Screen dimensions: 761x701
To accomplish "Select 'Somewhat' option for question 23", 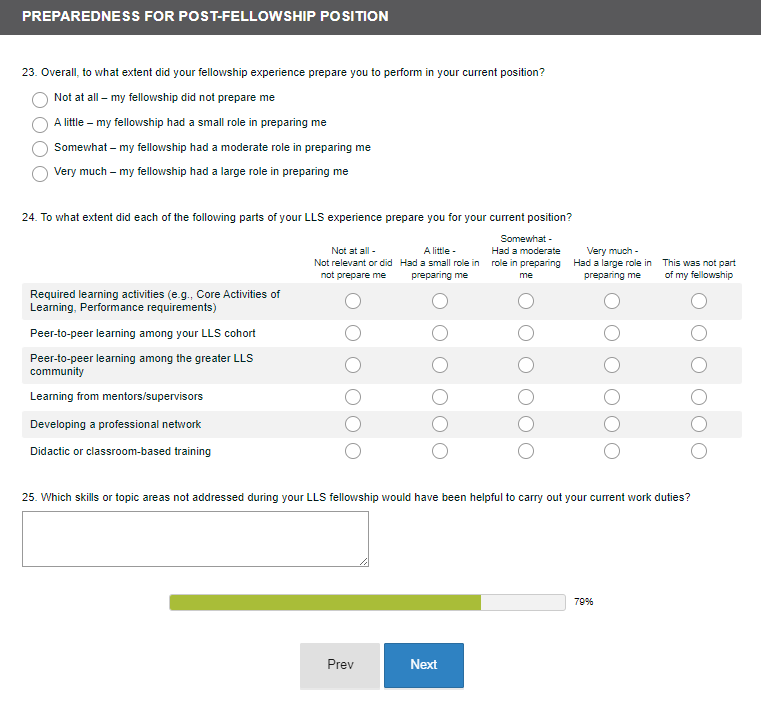I will pyautogui.click(x=40, y=148).
